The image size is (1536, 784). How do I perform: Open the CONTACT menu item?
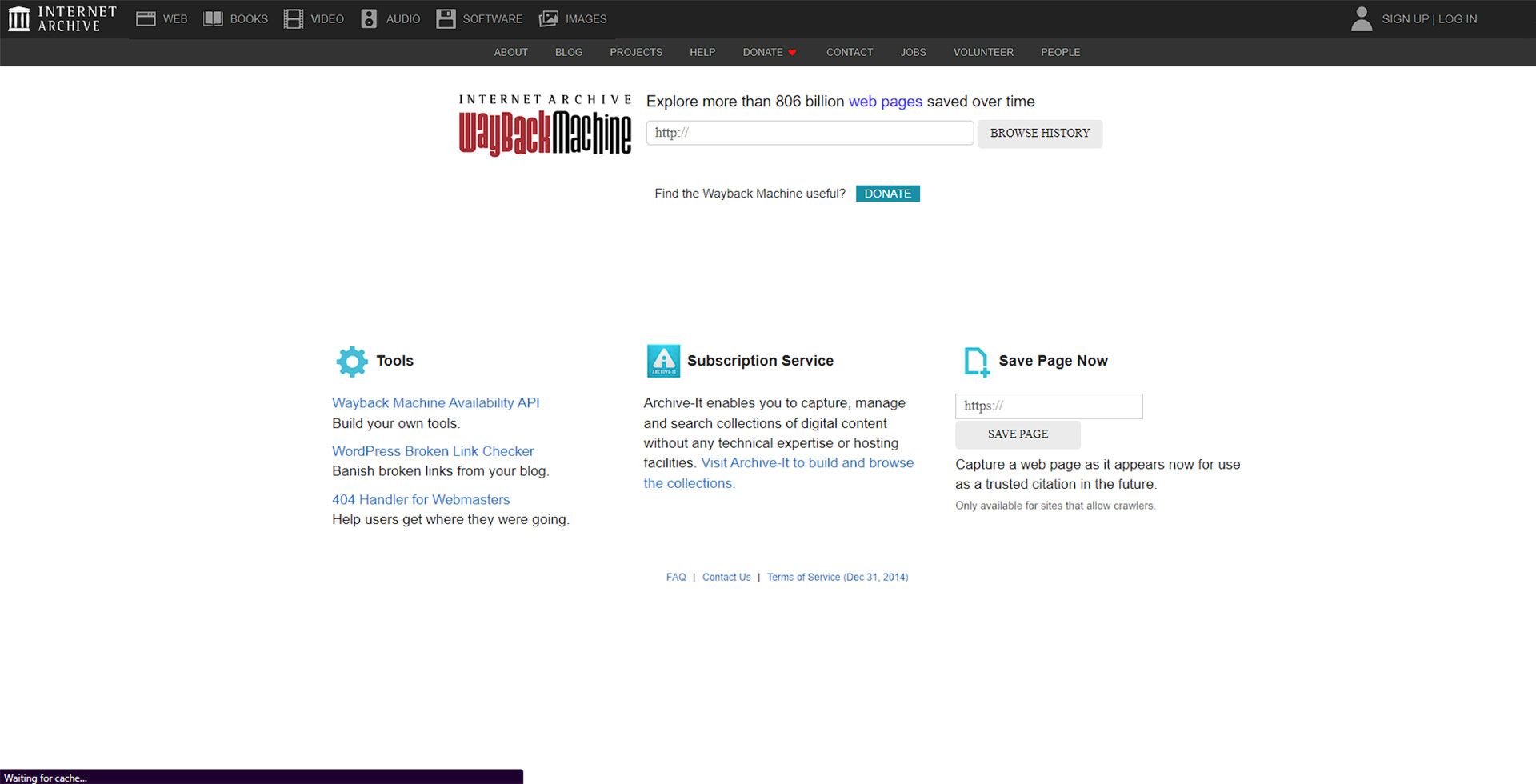click(850, 52)
